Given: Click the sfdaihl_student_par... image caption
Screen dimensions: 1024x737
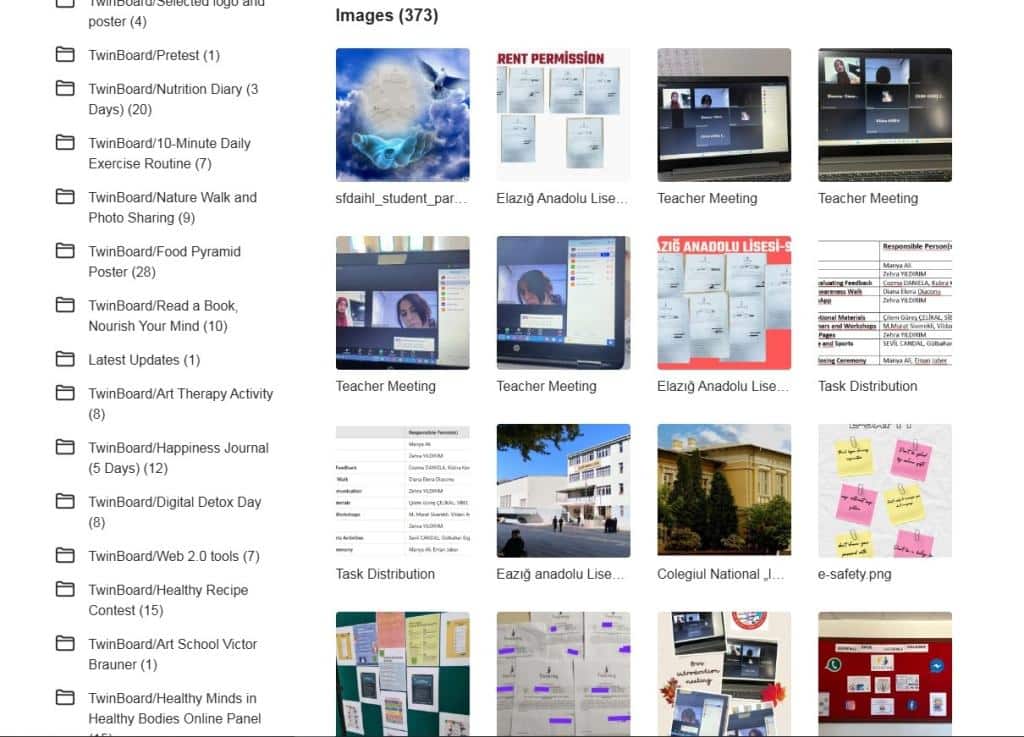Looking at the screenshot, I should click(x=401, y=198).
